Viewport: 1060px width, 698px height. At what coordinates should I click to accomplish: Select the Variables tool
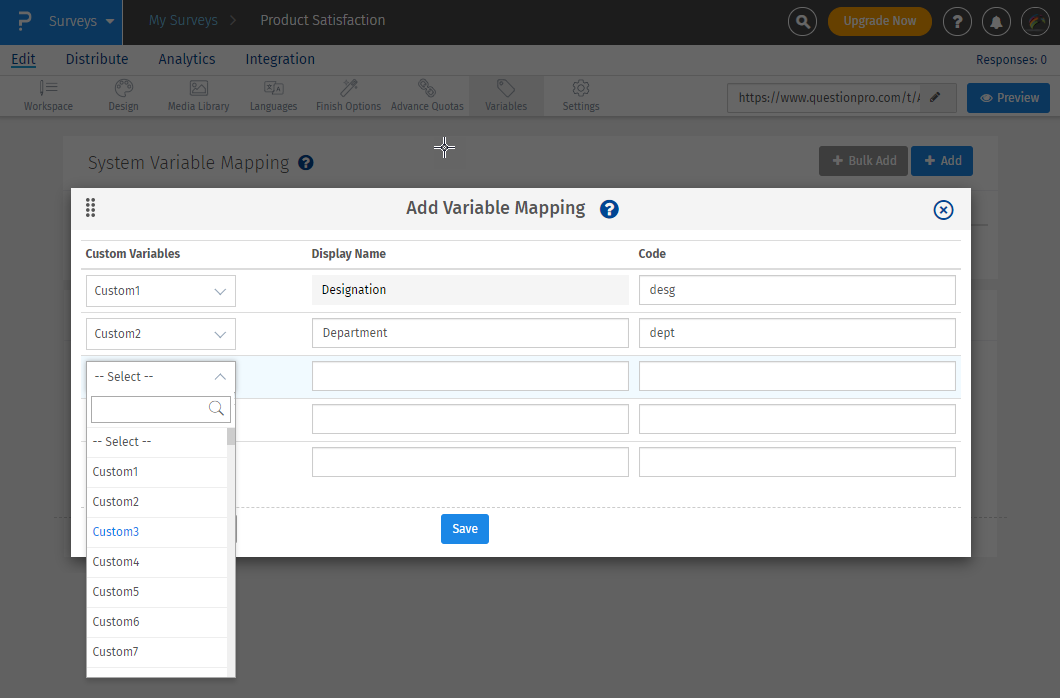point(505,95)
